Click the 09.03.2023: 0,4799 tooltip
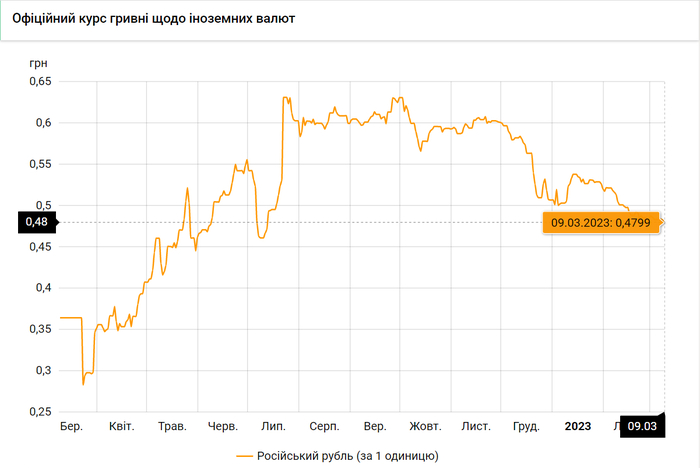The height and width of the screenshot is (468, 700). [600, 222]
